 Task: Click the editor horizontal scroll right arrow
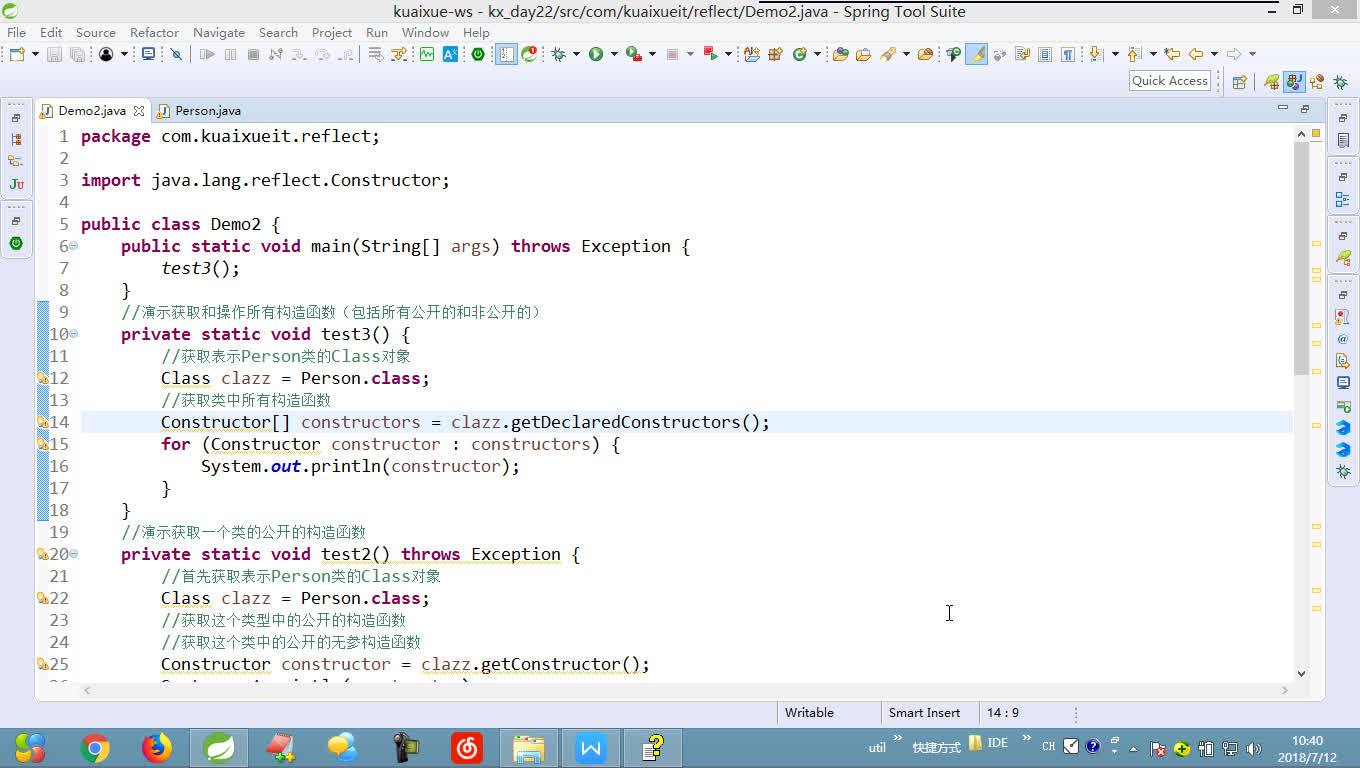click(1285, 690)
